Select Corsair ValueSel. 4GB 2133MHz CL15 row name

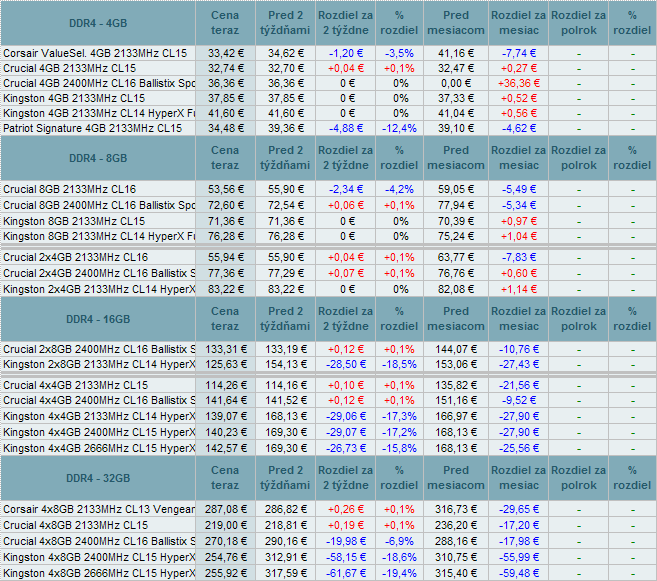pos(95,53)
